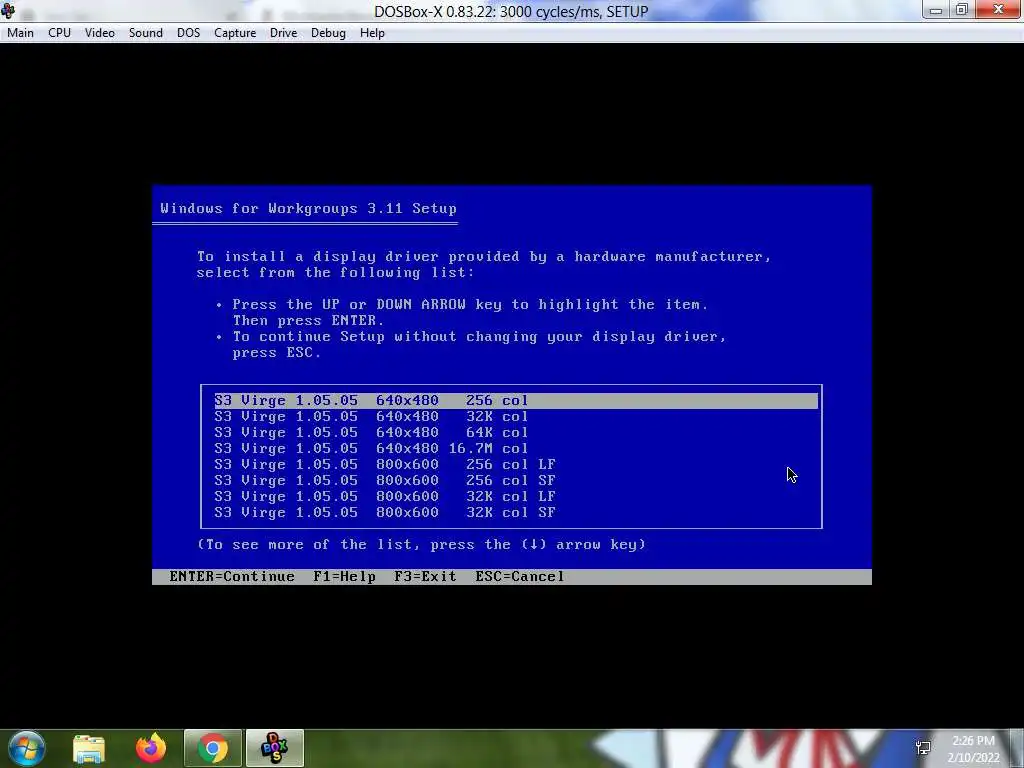Click F3=Exit in the status bar

pyautogui.click(x=425, y=577)
